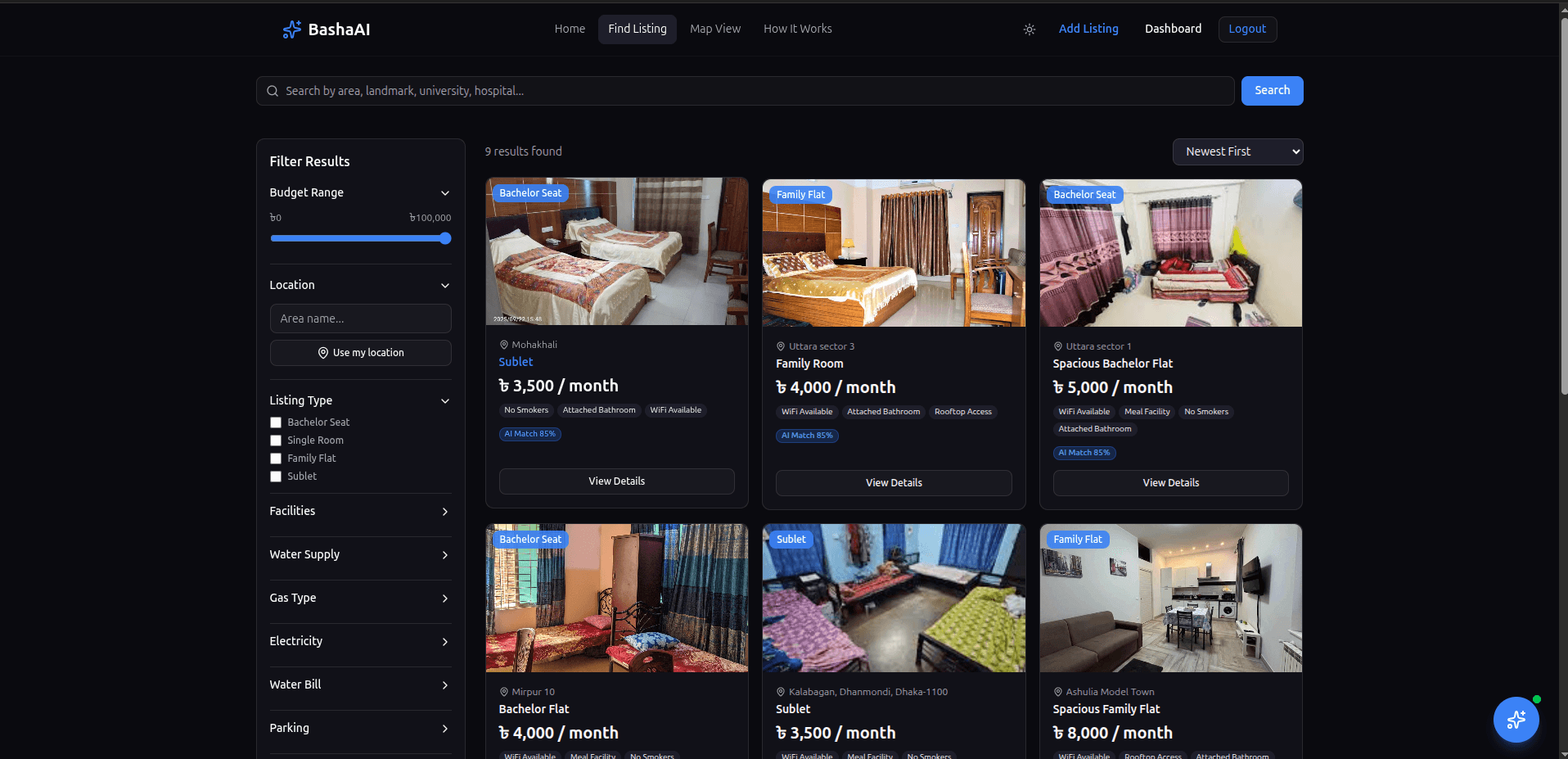Click the search magnifier icon in search bar
Image resolution: width=1568 pixels, height=759 pixels.
pos(273,91)
